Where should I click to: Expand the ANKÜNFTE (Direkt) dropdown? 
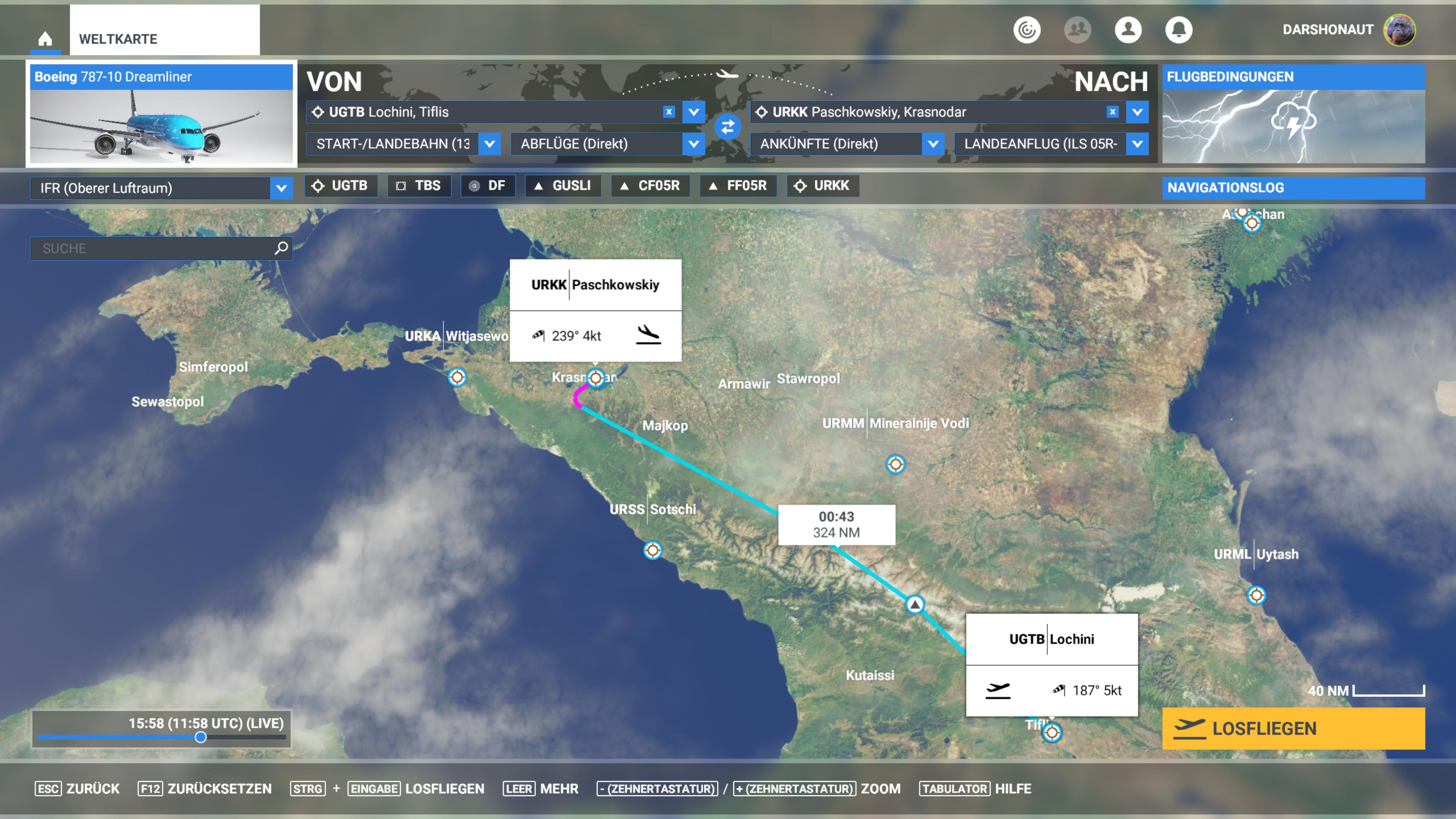point(933,144)
